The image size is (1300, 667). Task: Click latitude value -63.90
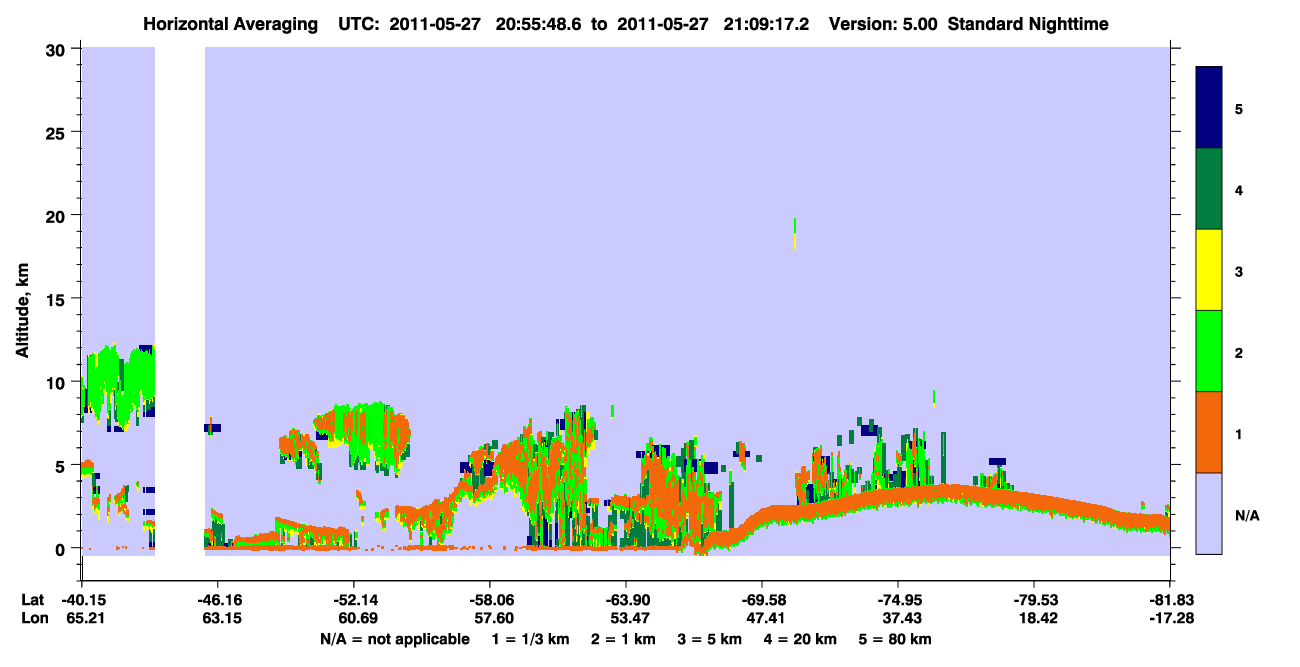625,600
